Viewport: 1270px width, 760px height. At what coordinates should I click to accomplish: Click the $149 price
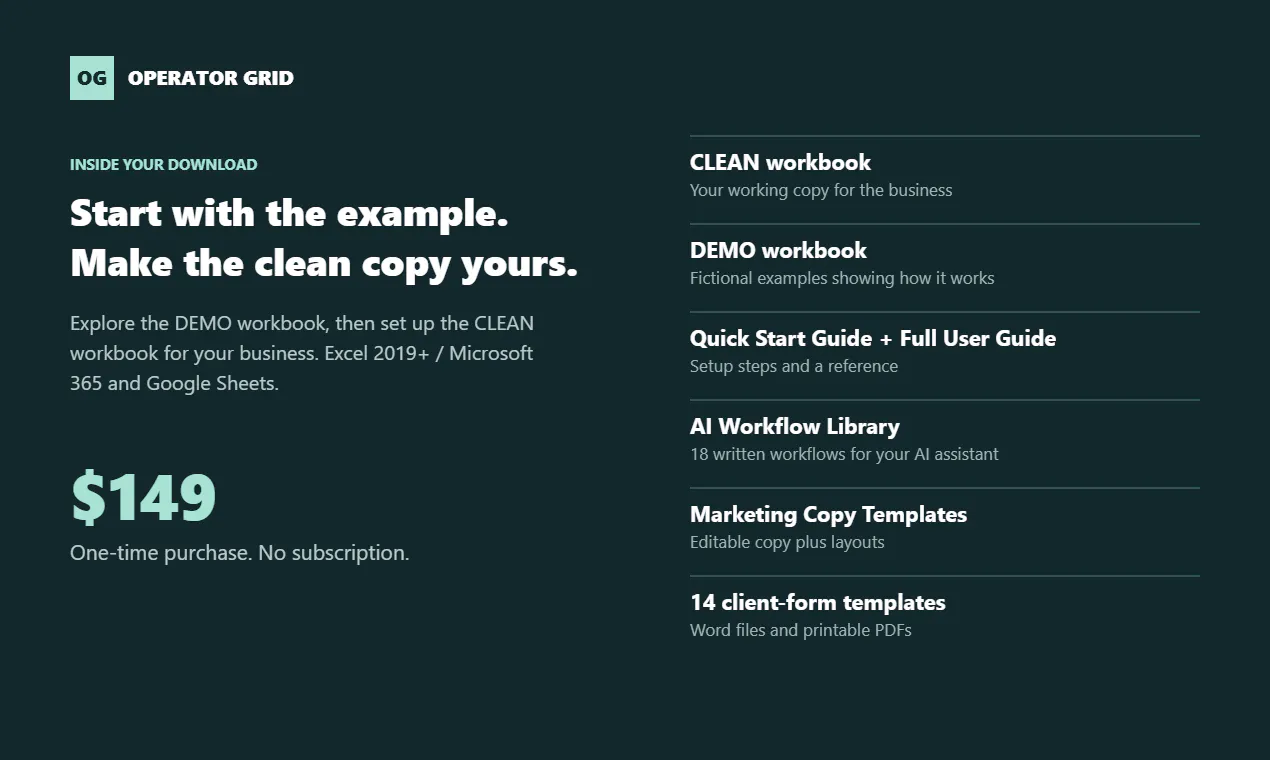pos(143,497)
